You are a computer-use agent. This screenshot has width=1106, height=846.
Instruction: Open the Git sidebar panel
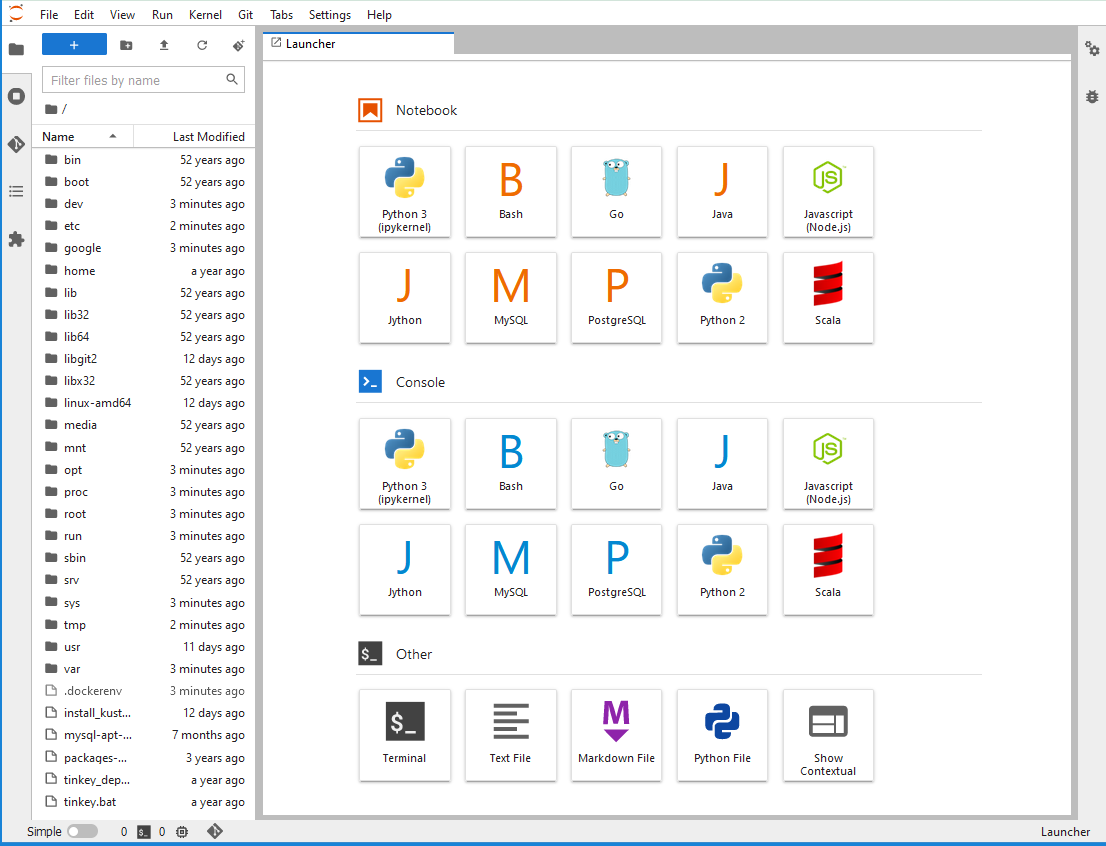click(16, 144)
